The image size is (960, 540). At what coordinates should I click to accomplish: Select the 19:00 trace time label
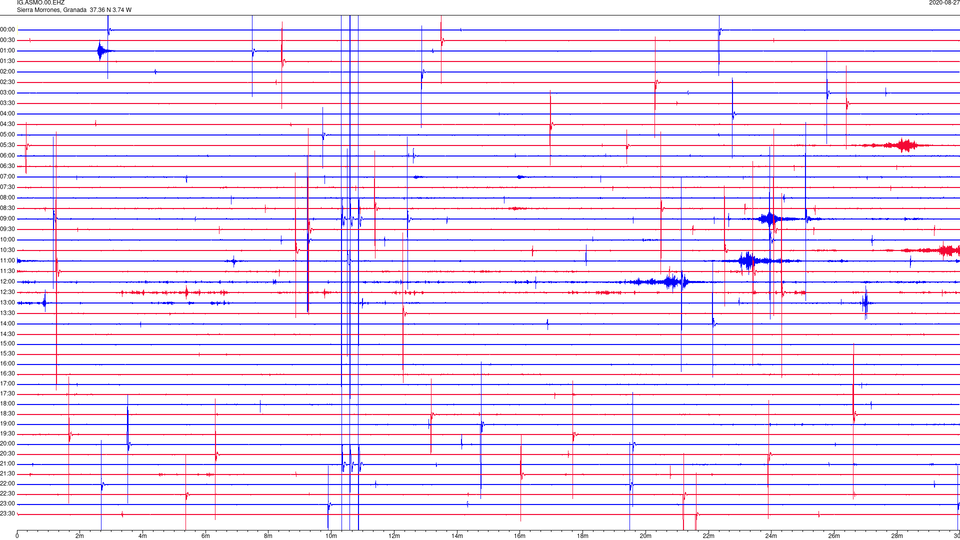coord(8,424)
